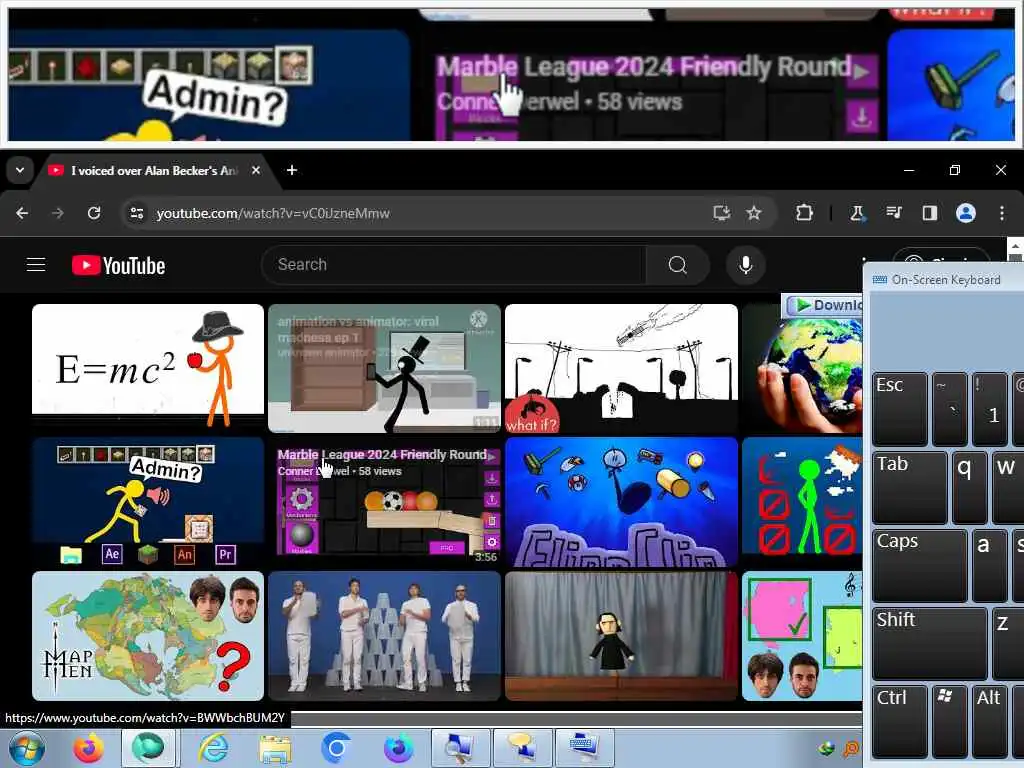1024x768 pixels.
Task: Go forward with Chrome's forward arrow
Action: click(x=57, y=213)
